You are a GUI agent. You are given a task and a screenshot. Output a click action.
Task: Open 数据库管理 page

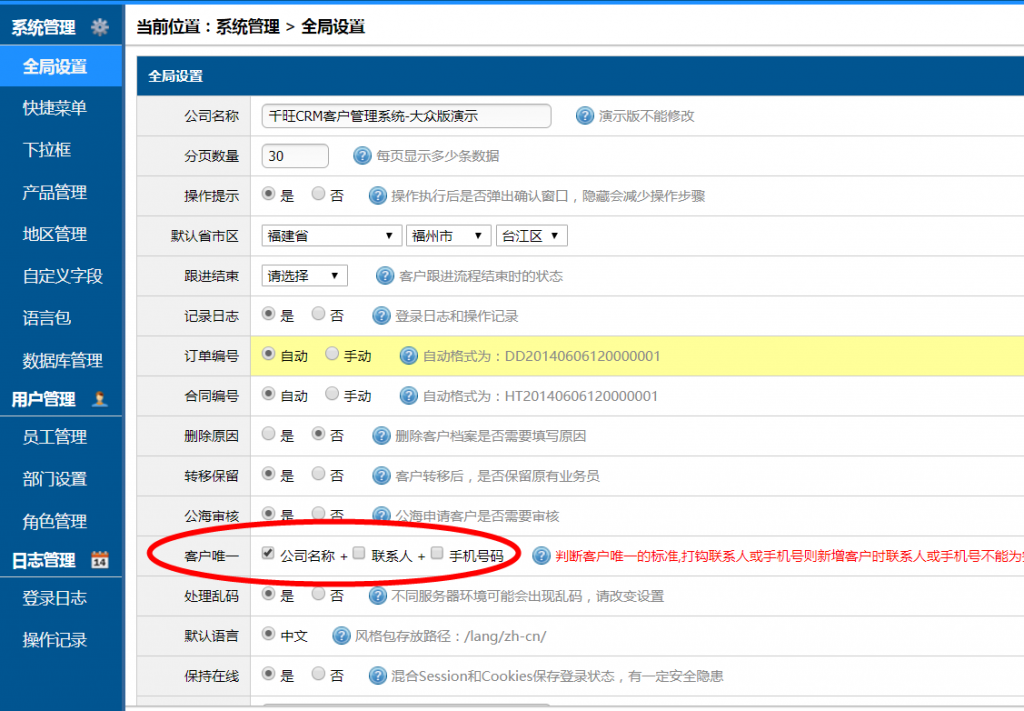click(x=63, y=360)
